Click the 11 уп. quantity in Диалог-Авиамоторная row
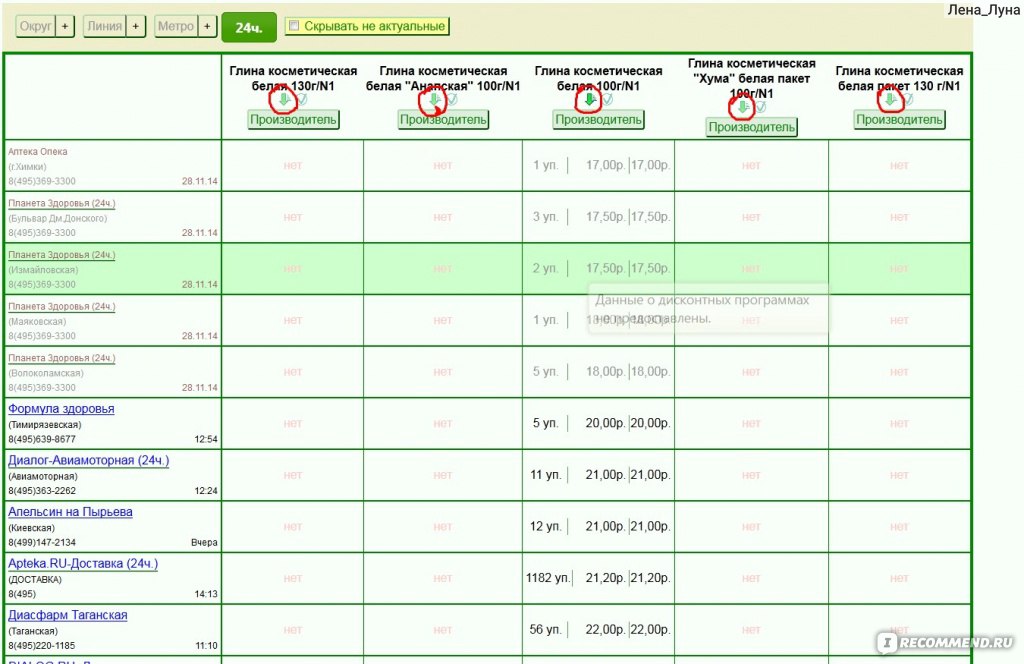Viewport: 1024px width, 664px height. (546, 475)
